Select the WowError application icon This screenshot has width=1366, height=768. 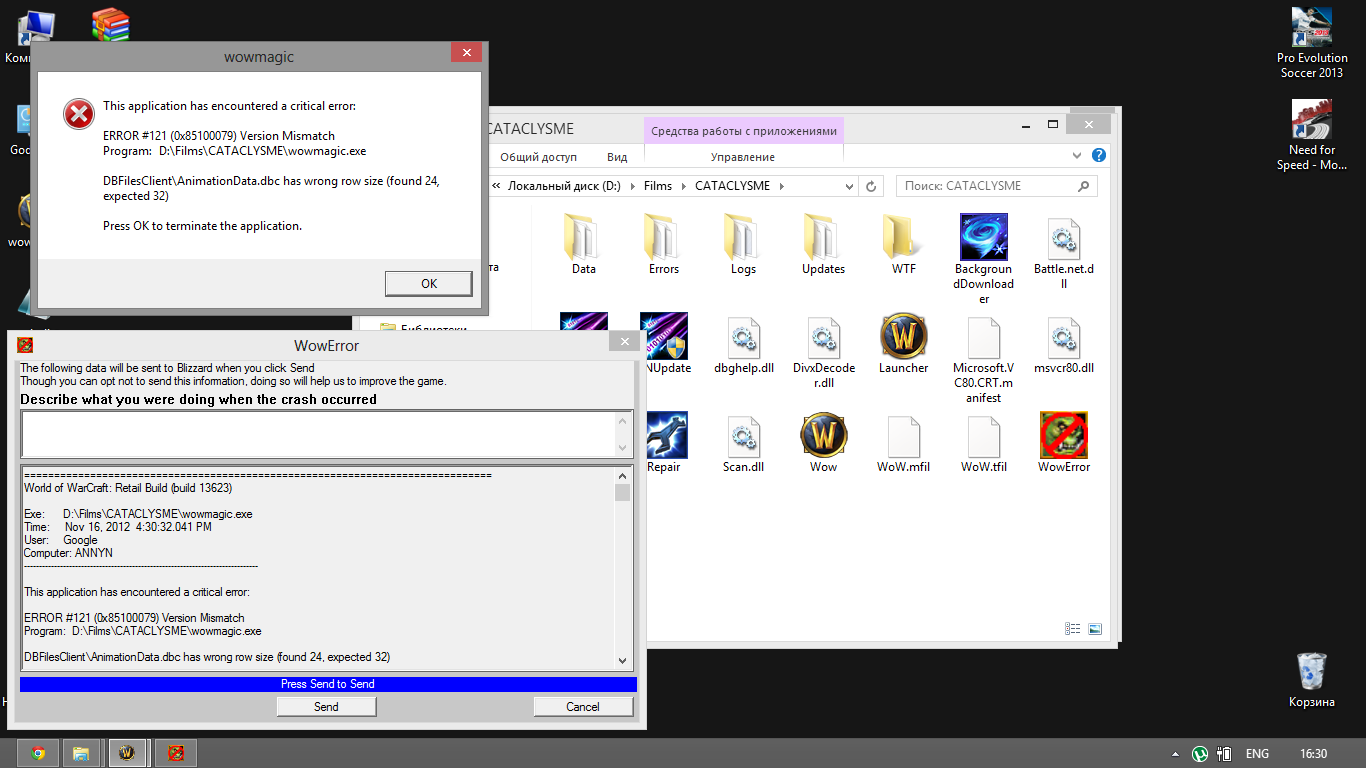pyautogui.click(x=1064, y=443)
